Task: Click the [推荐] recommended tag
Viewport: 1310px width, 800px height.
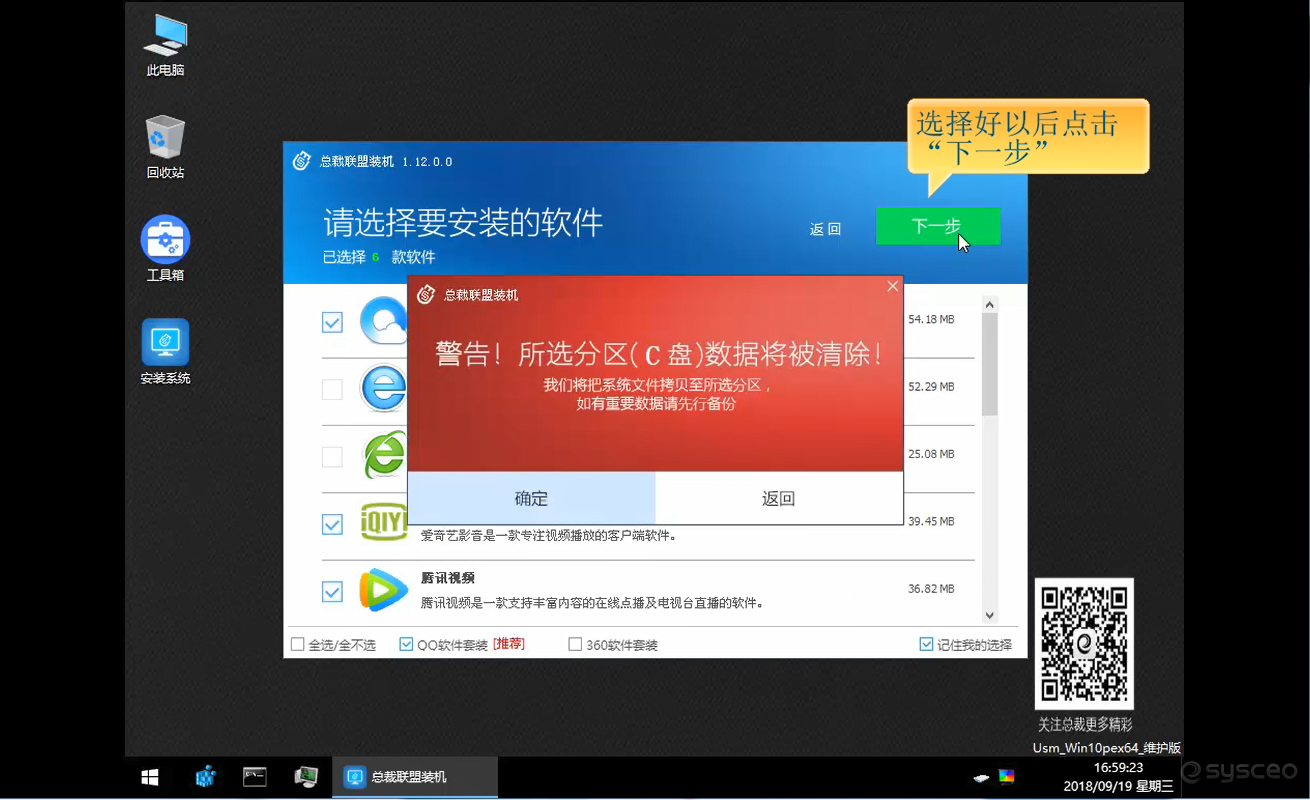Action: 508,644
